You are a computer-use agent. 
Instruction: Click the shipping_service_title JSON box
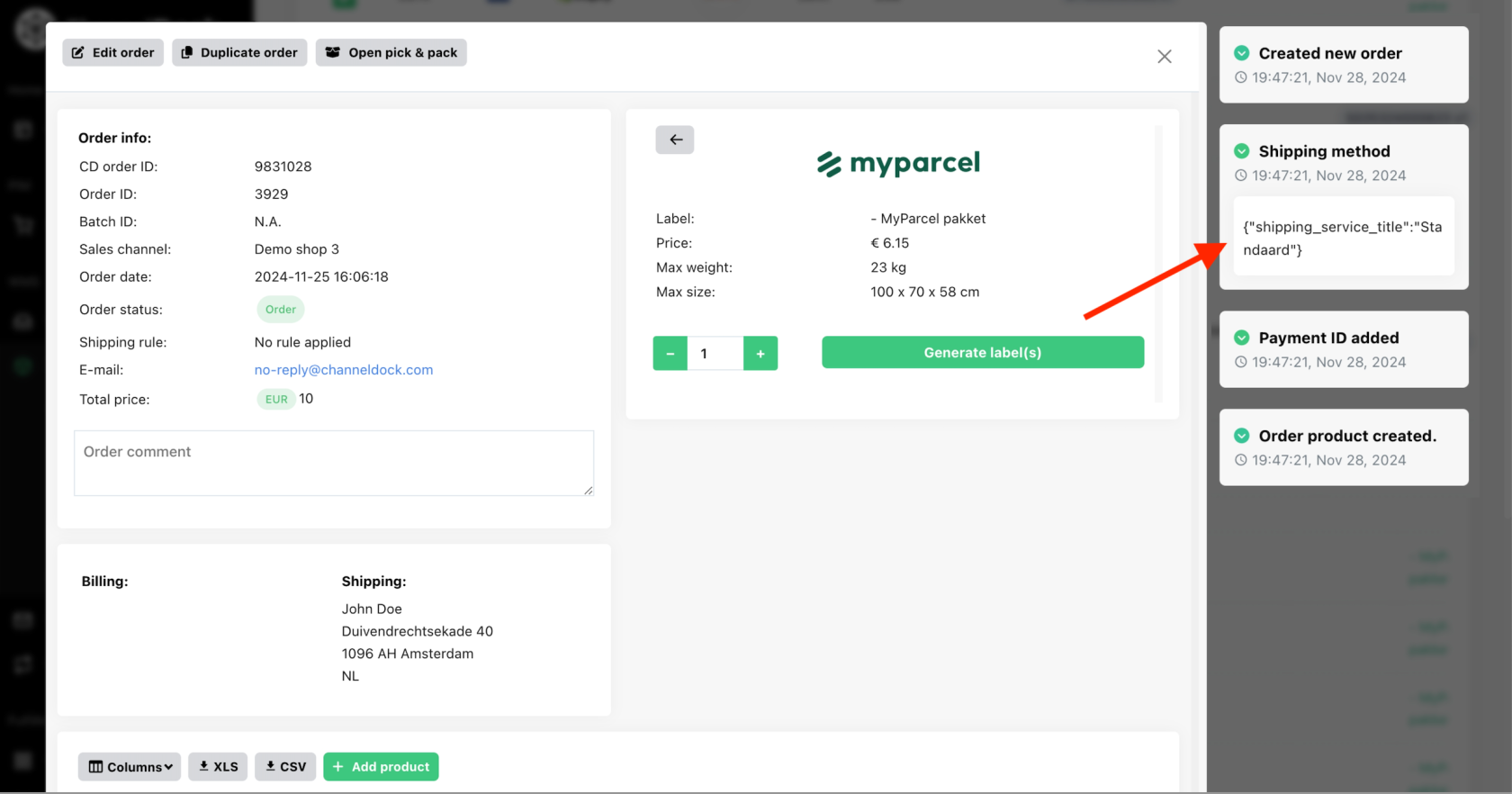click(x=1344, y=237)
